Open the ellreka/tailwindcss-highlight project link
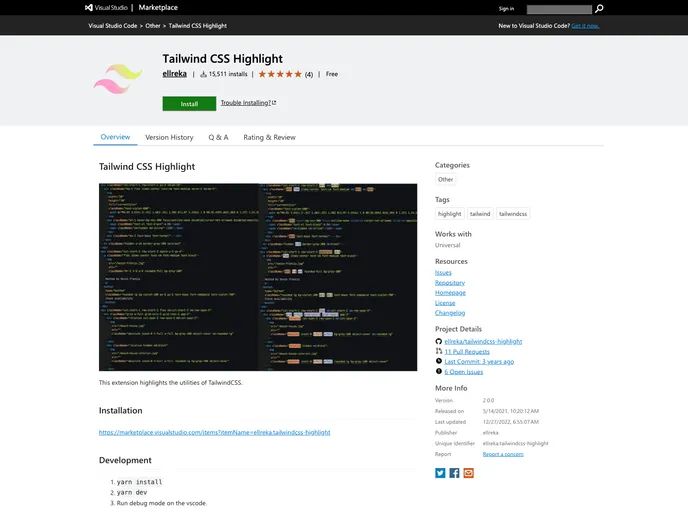The width and height of the screenshot is (688, 512). click(x=483, y=341)
